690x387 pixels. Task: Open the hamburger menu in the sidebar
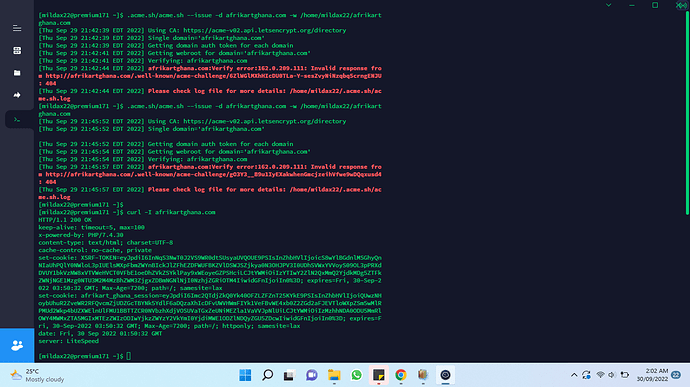click(x=17, y=28)
